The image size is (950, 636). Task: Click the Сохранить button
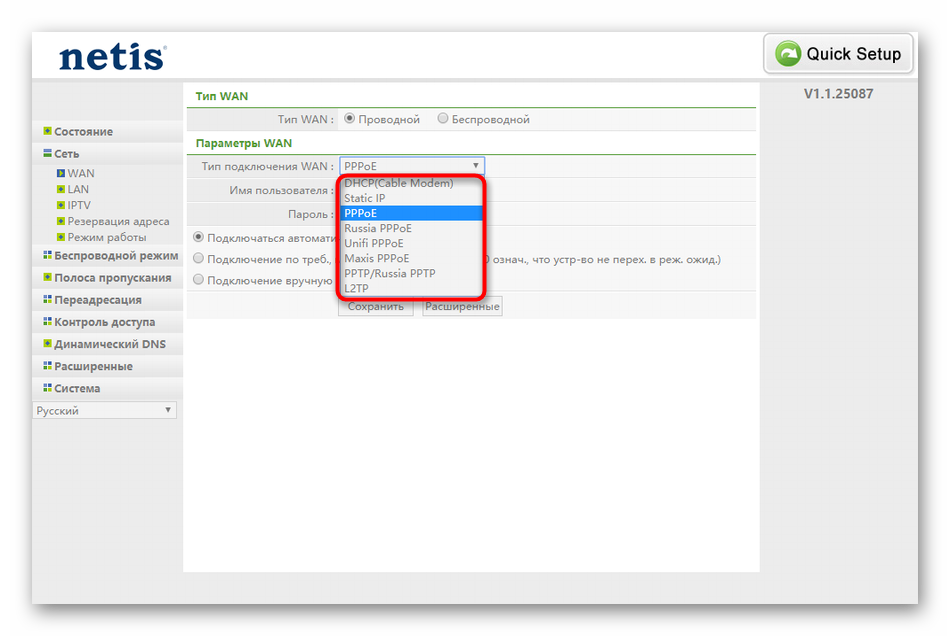[376, 306]
